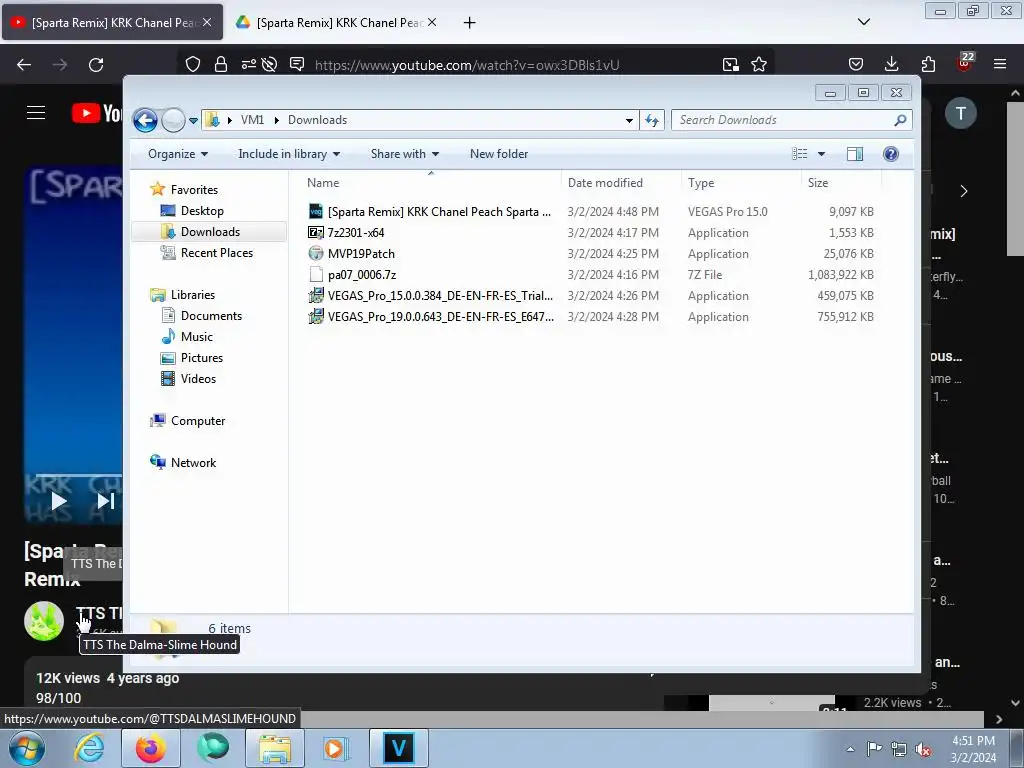
Task: List all tabs dropdown in Firefox
Action: pyautogui.click(x=863, y=22)
